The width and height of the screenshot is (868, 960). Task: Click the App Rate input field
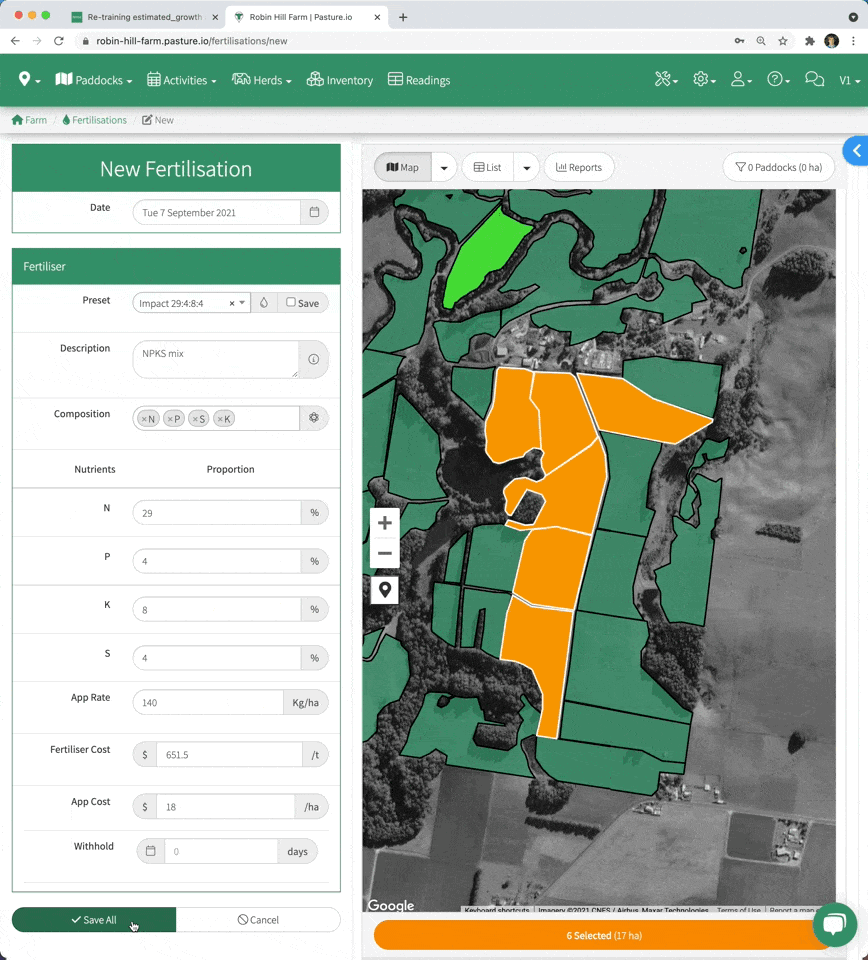tap(208, 702)
